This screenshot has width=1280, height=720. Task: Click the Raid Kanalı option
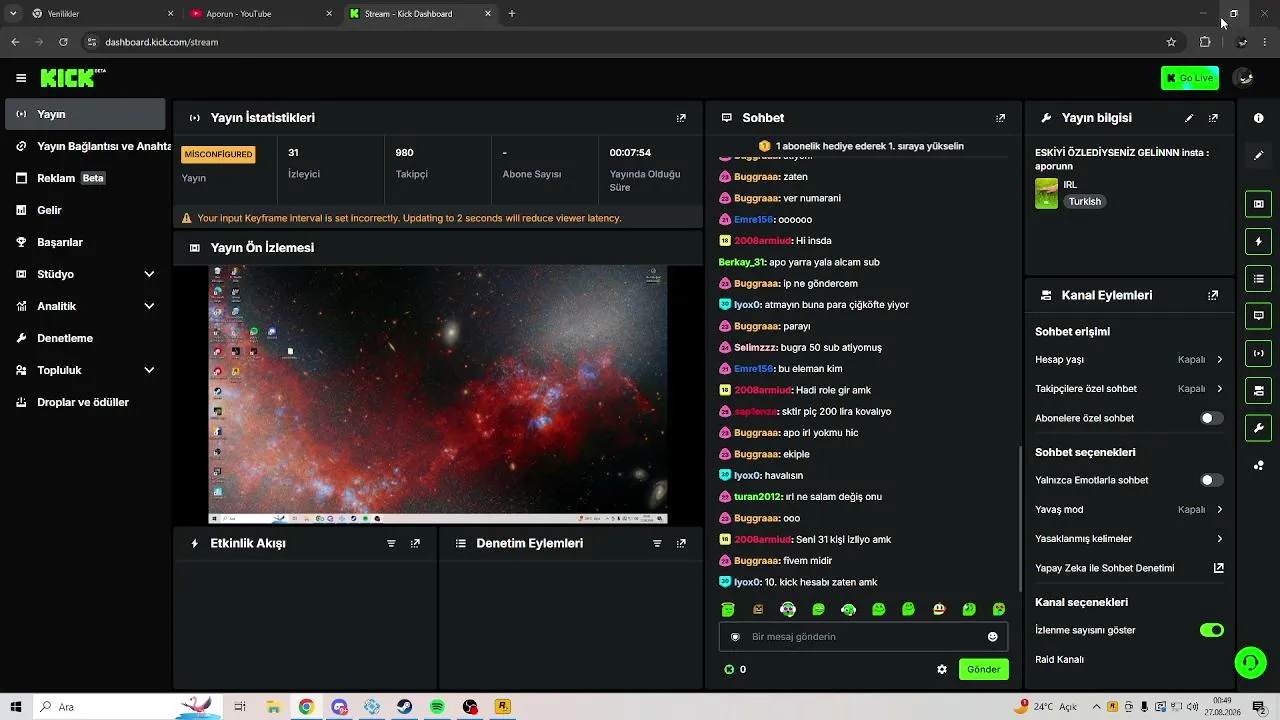click(x=1059, y=660)
